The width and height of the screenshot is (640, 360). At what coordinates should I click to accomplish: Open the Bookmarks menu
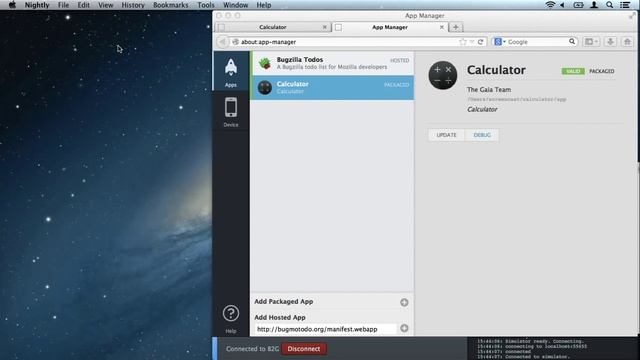[x=171, y=5]
